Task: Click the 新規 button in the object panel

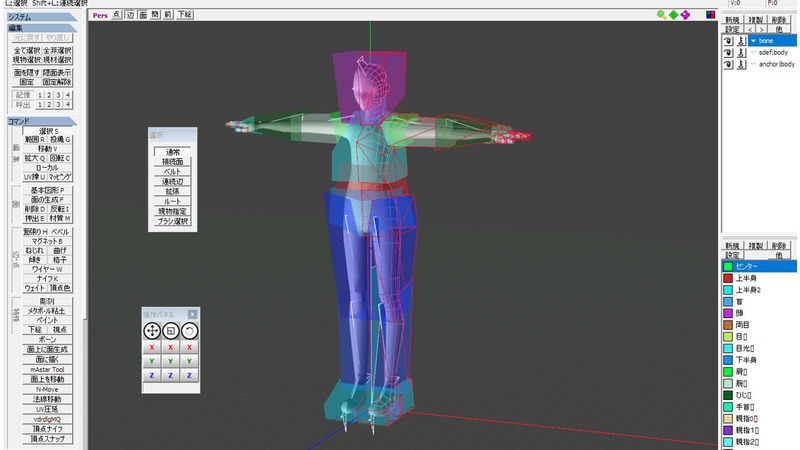Action: (733, 20)
